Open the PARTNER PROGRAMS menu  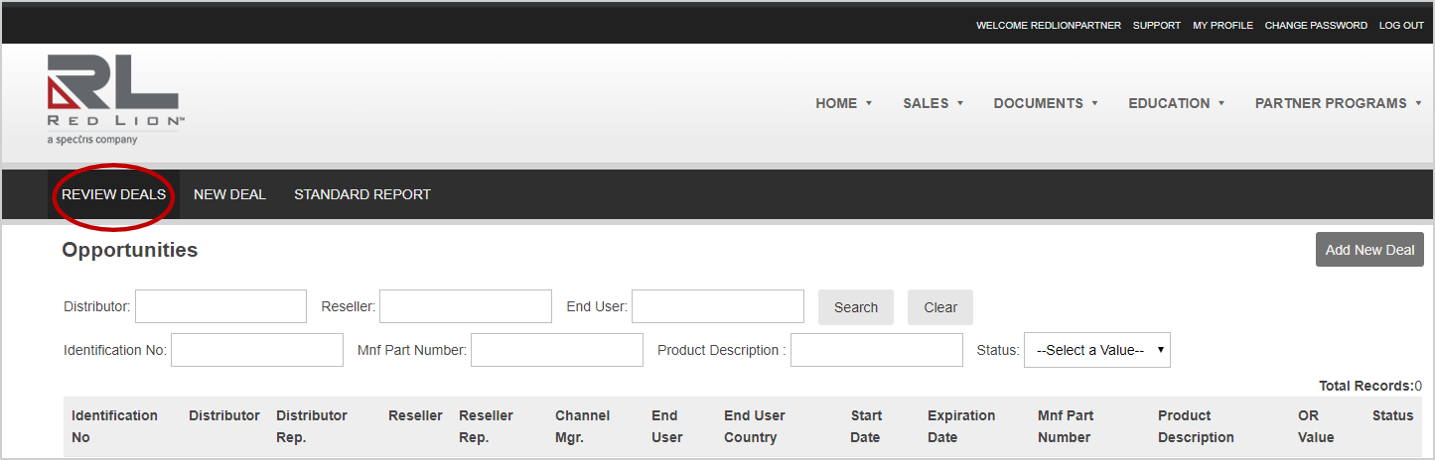[x=1337, y=103]
